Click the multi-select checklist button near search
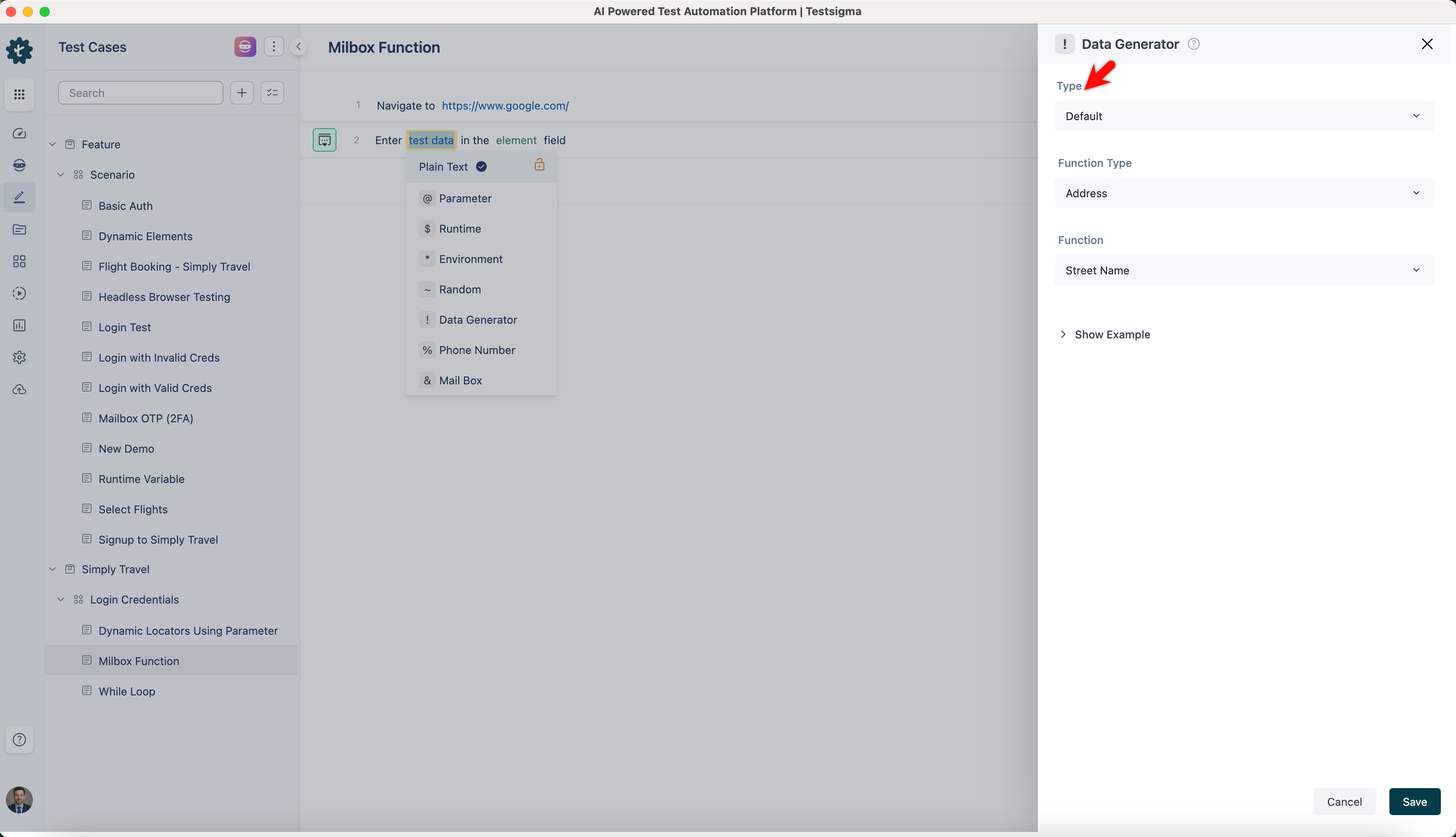The image size is (1456, 837). coord(272,93)
